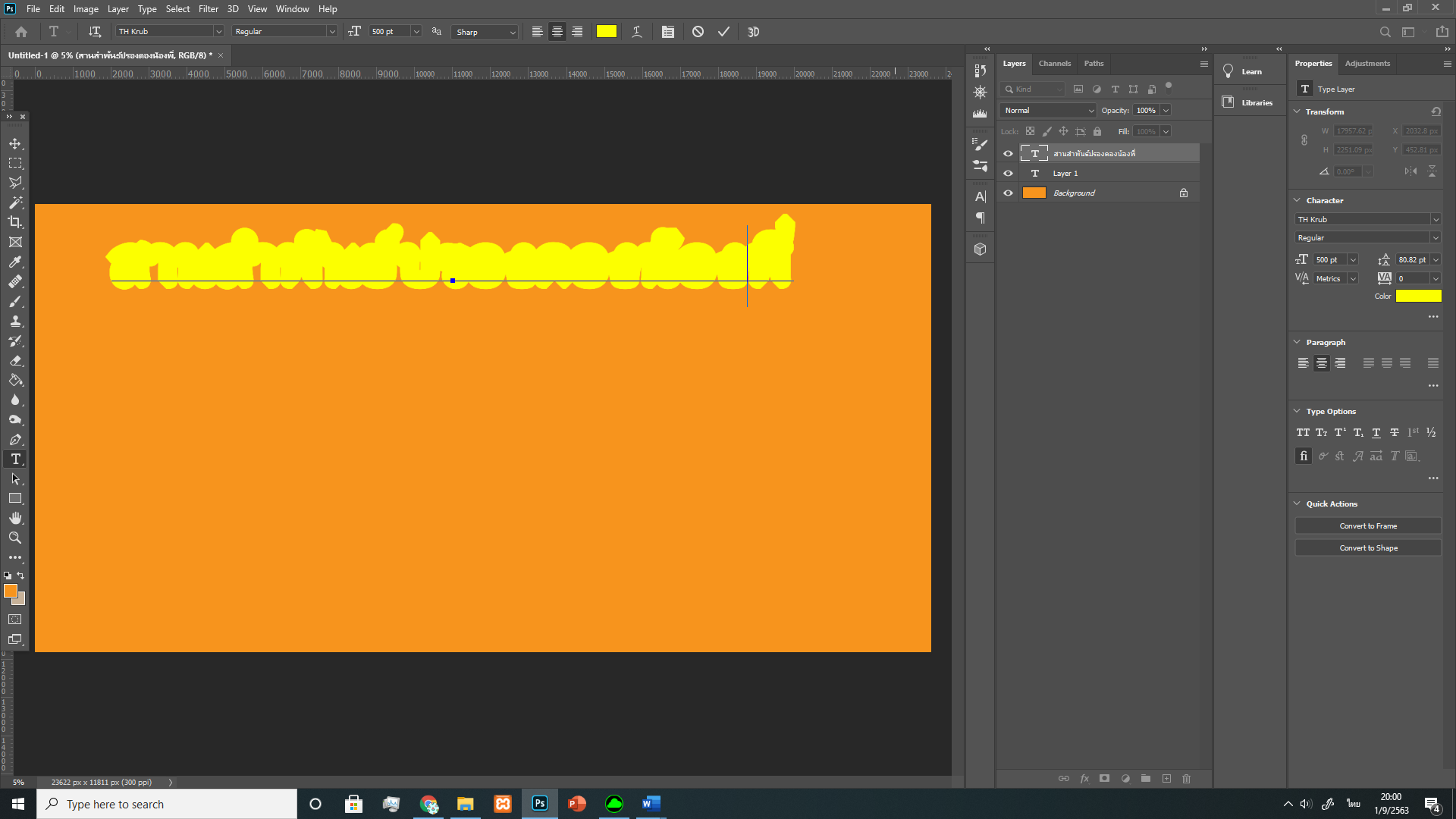The image size is (1456, 819).
Task: Select the Eyedropper tool
Action: pos(15,262)
